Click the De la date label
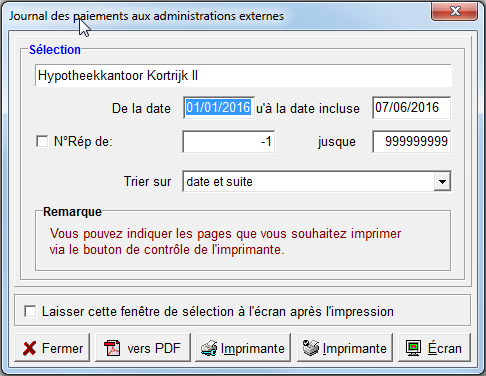The image size is (486, 376). pyautogui.click(x=141, y=109)
